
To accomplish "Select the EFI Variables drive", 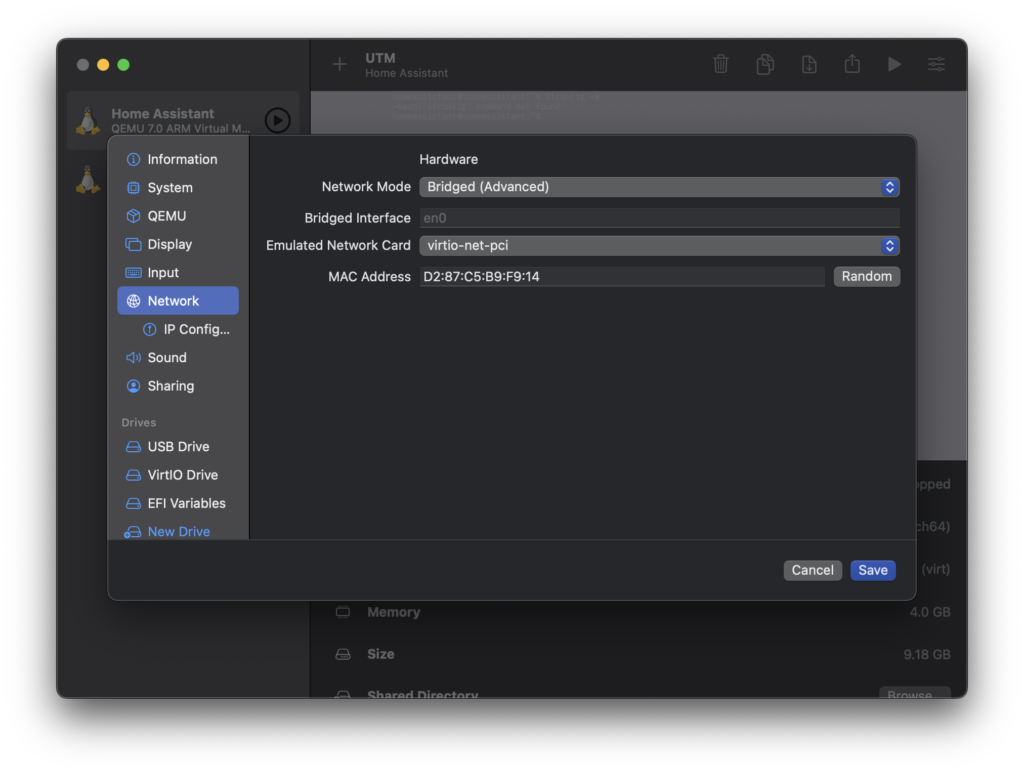I will (178, 503).
